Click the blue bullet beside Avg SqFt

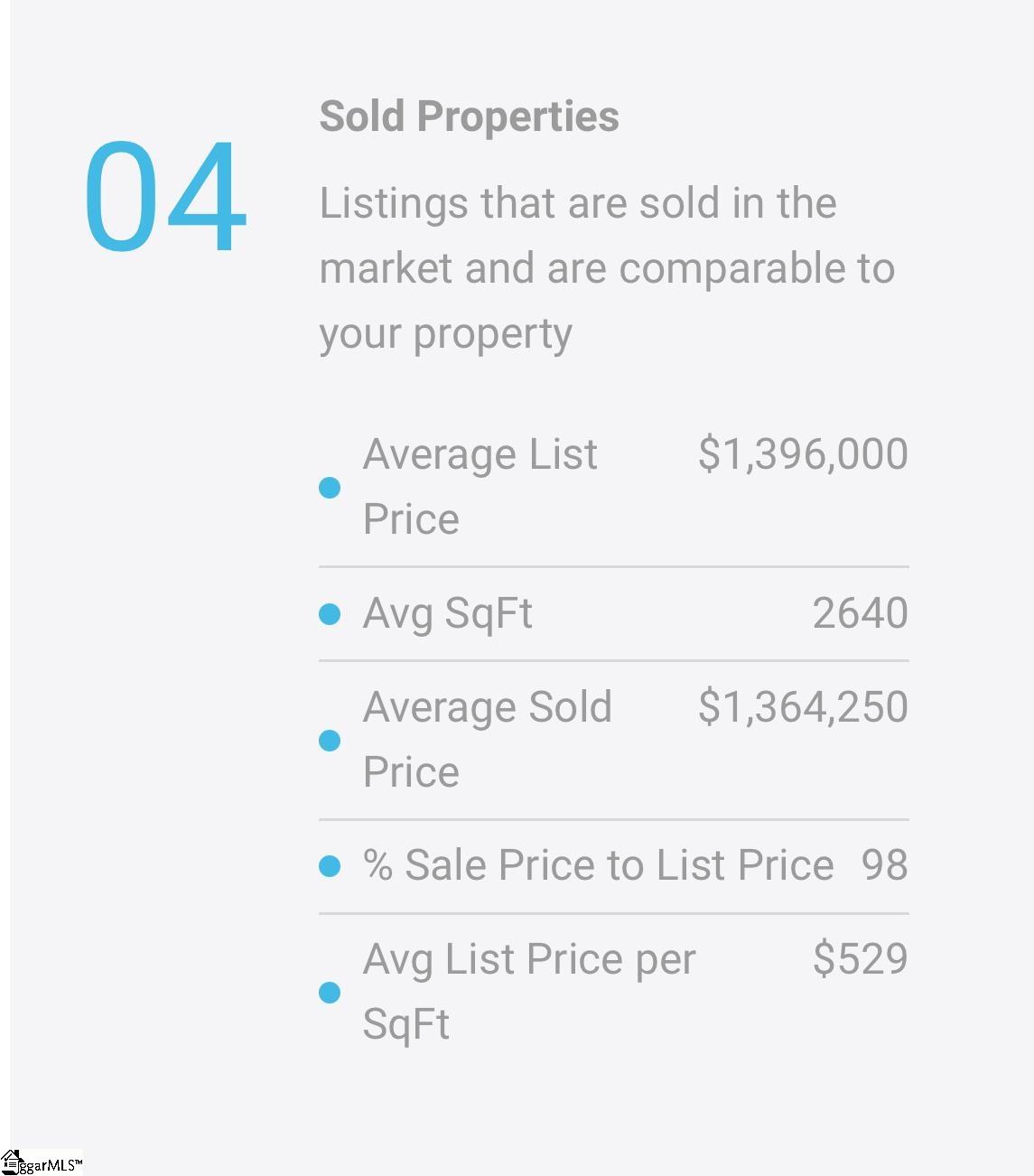coord(330,614)
